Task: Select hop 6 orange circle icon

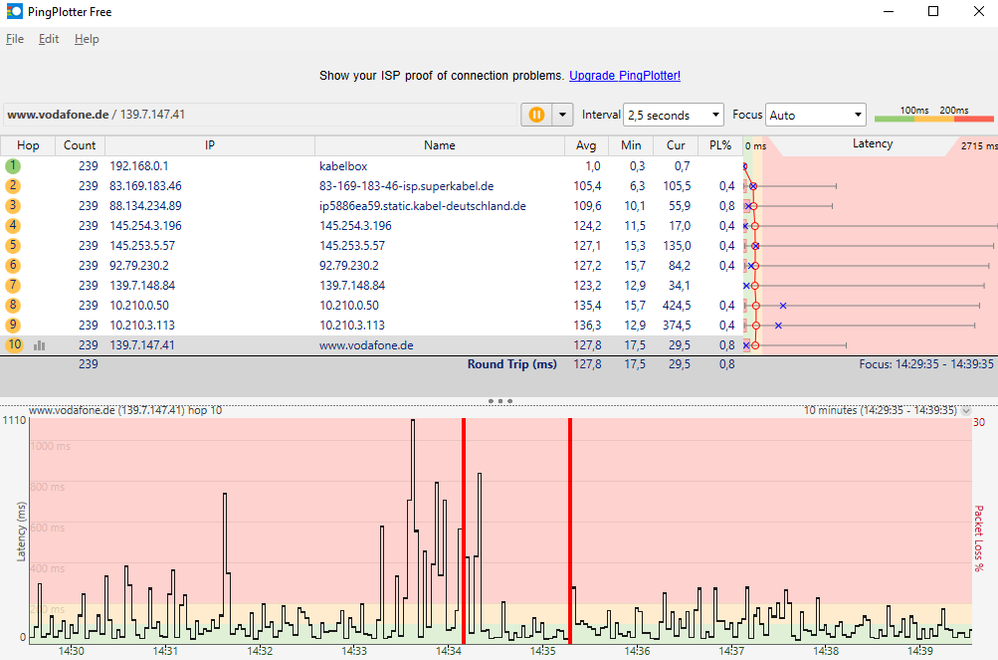Action: [x=13, y=265]
